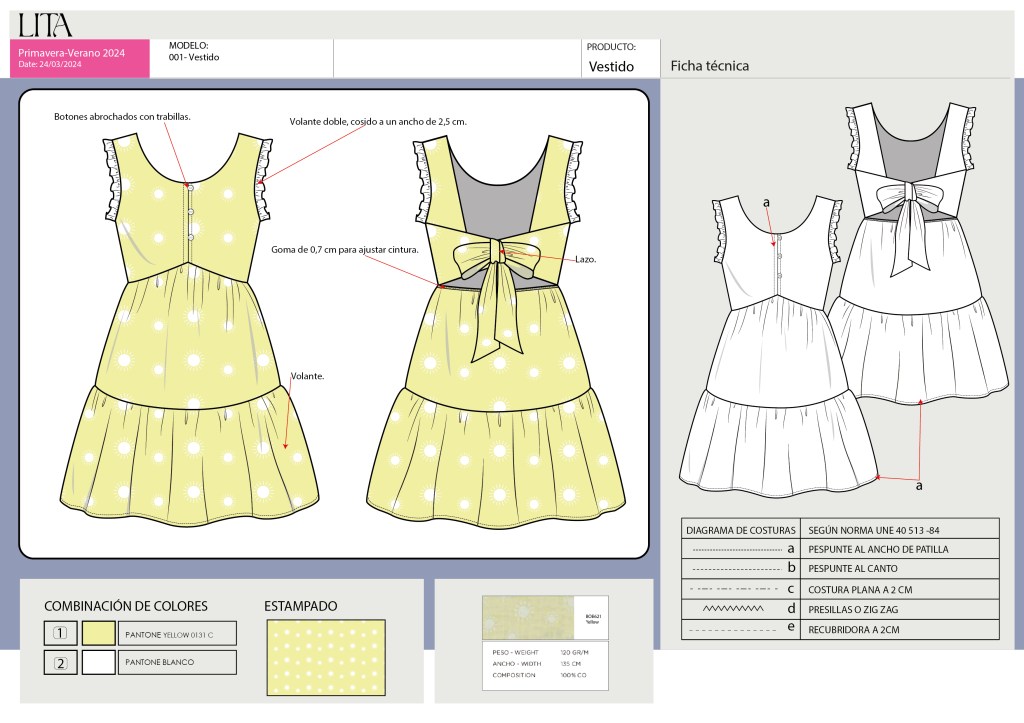Click the 'Goma de 0,7 cm' waist note
Image resolution: width=1024 pixels, height=723 pixels.
pos(344,249)
